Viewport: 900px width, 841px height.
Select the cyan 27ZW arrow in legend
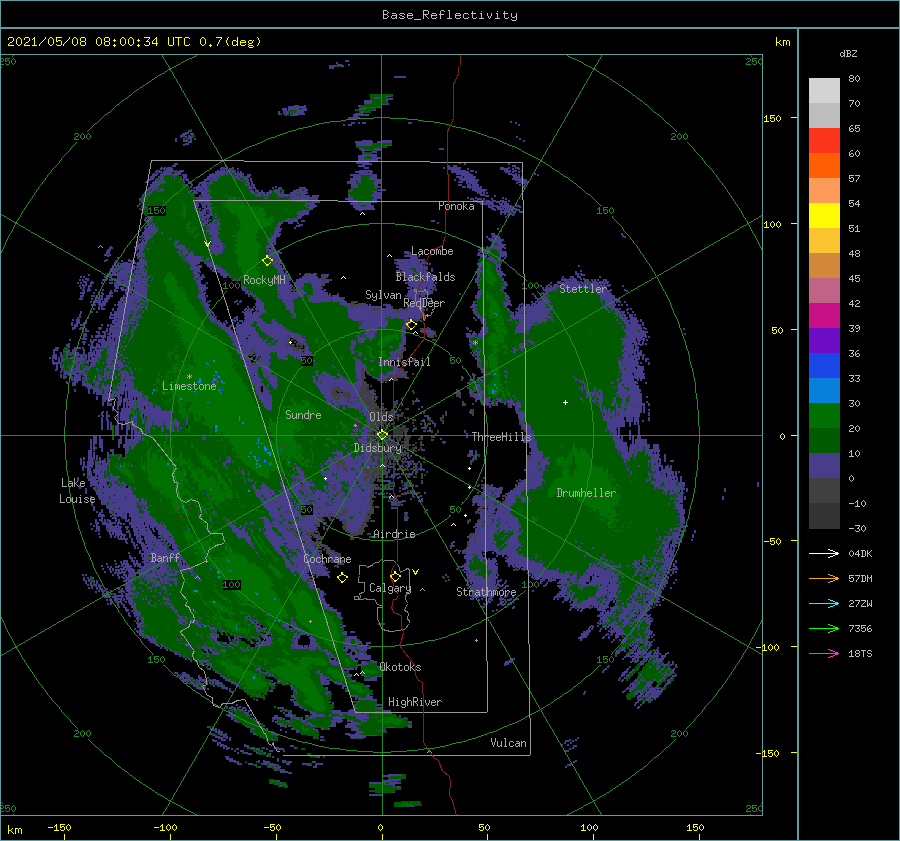[x=824, y=603]
